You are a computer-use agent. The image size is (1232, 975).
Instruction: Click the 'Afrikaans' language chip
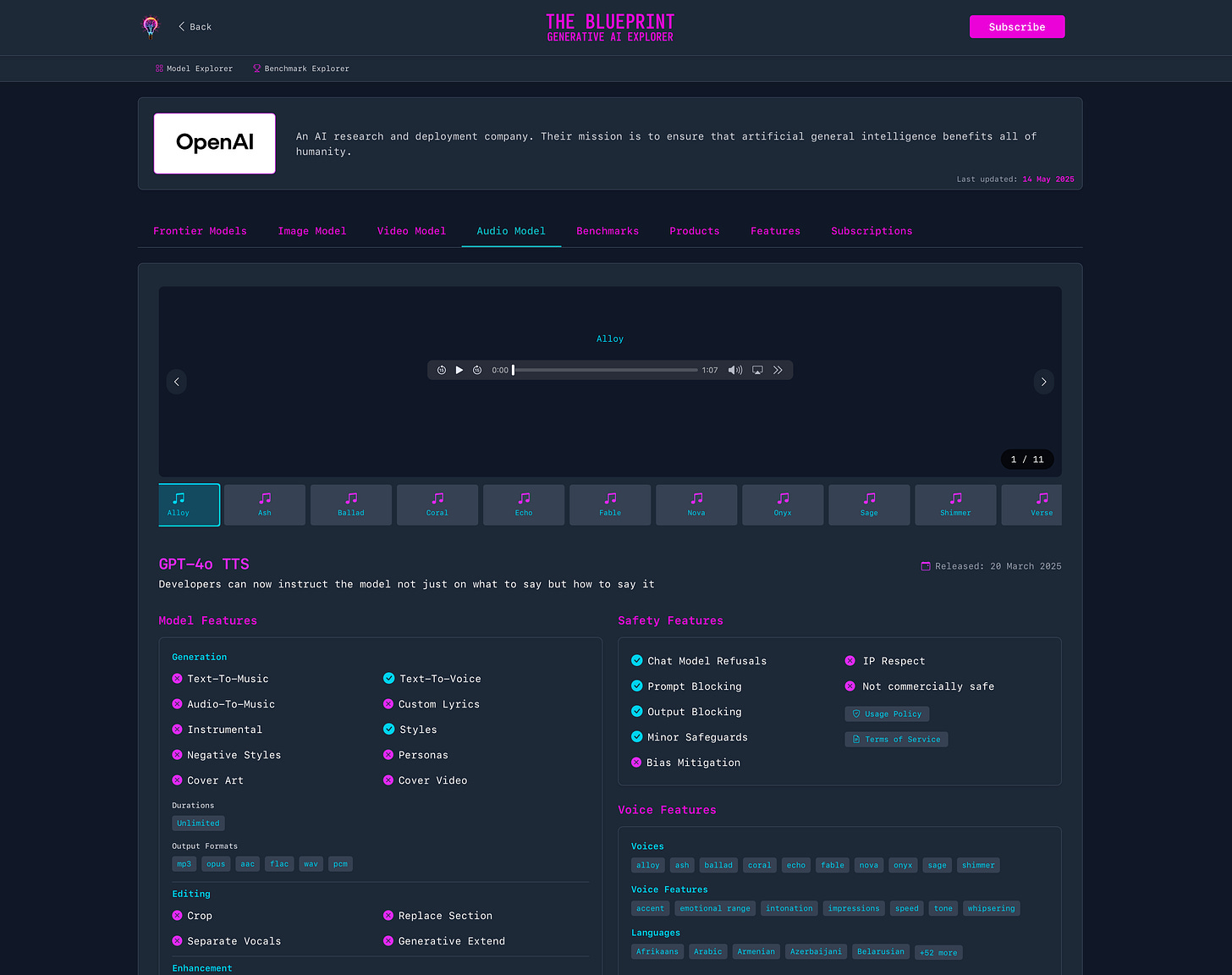(657, 952)
